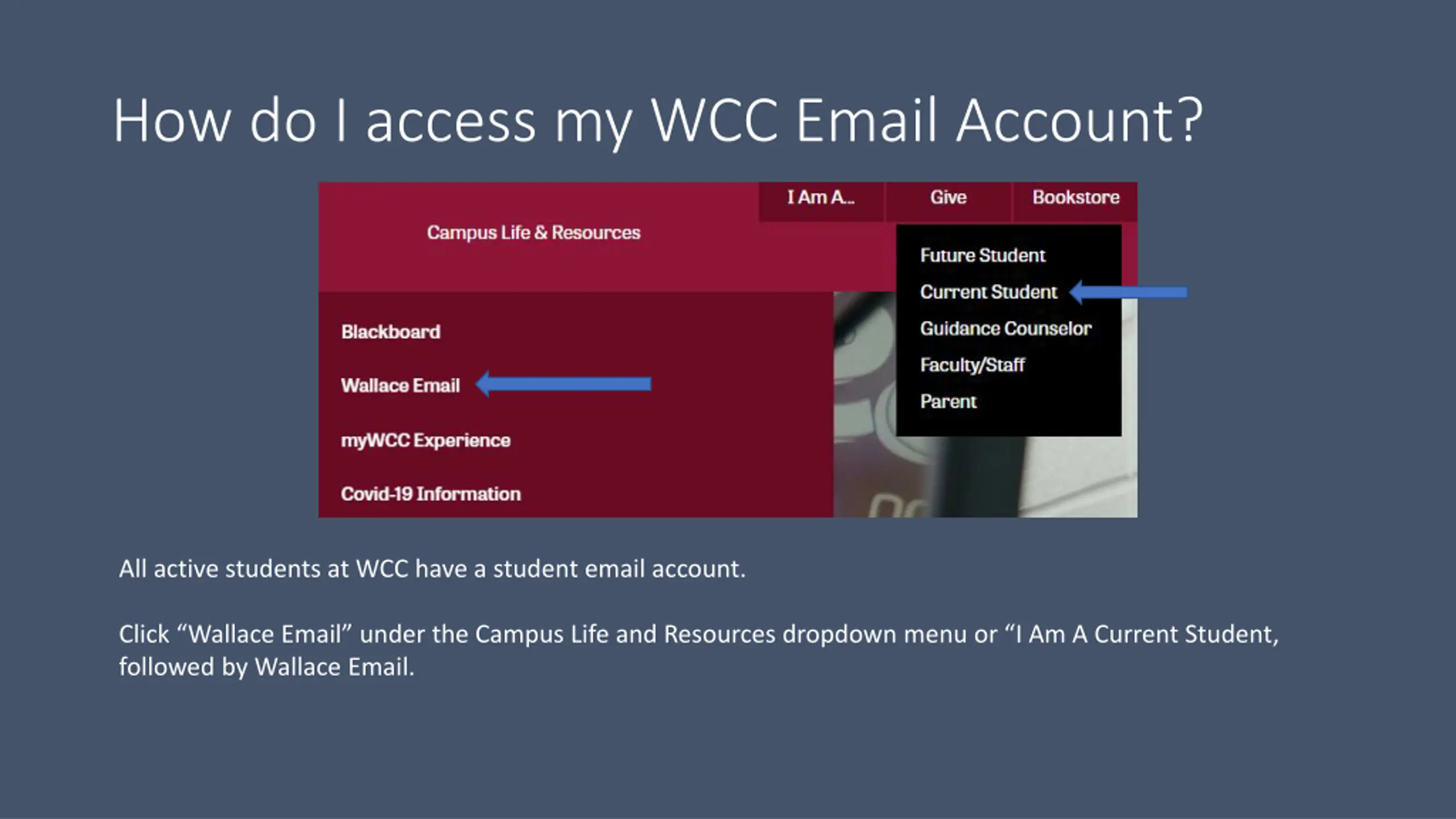Open the Blackboard link
Image resolution: width=1456 pixels, height=819 pixels.
pyautogui.click(x=390, y=332)
